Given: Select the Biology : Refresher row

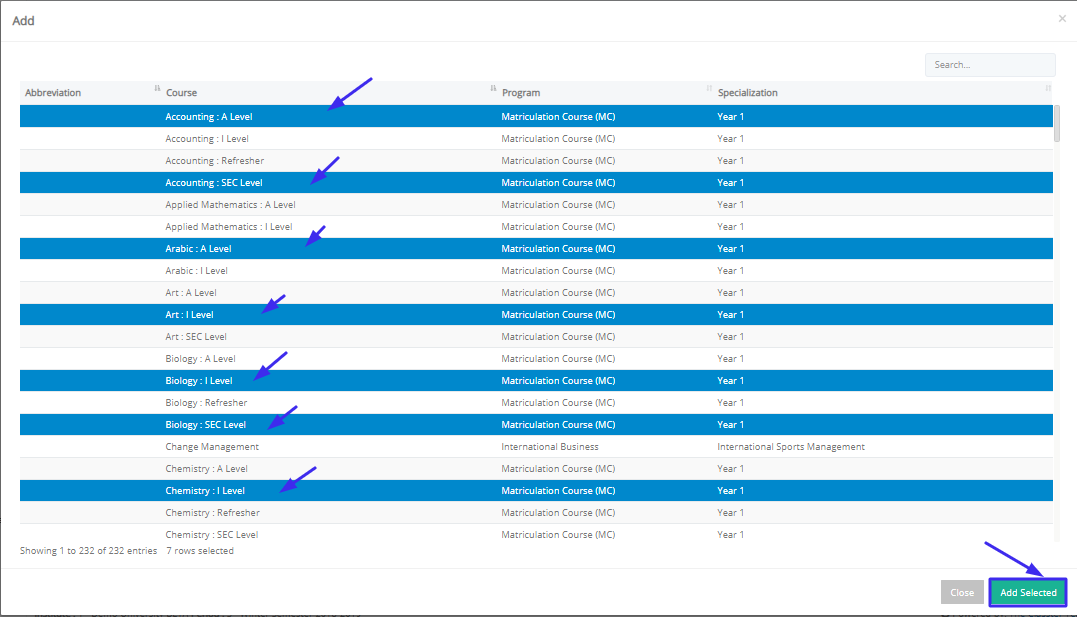Looking at the screenshot, I should tap(536, 403).
